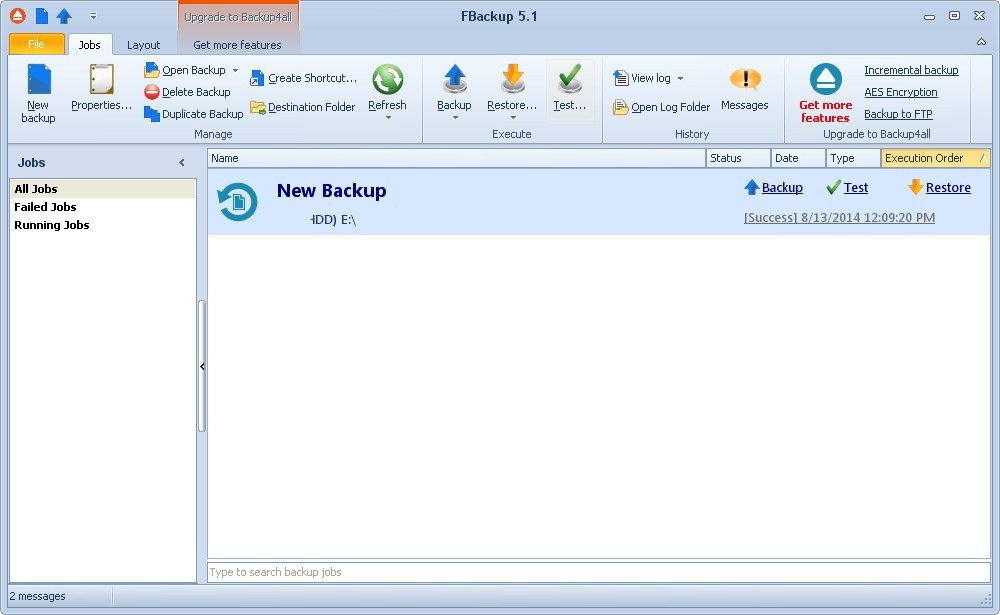Sort by the Status column header
Image resolution: width=1000 pixels, height=615 pixels.
pyautogui.click(x=738, y=158)
